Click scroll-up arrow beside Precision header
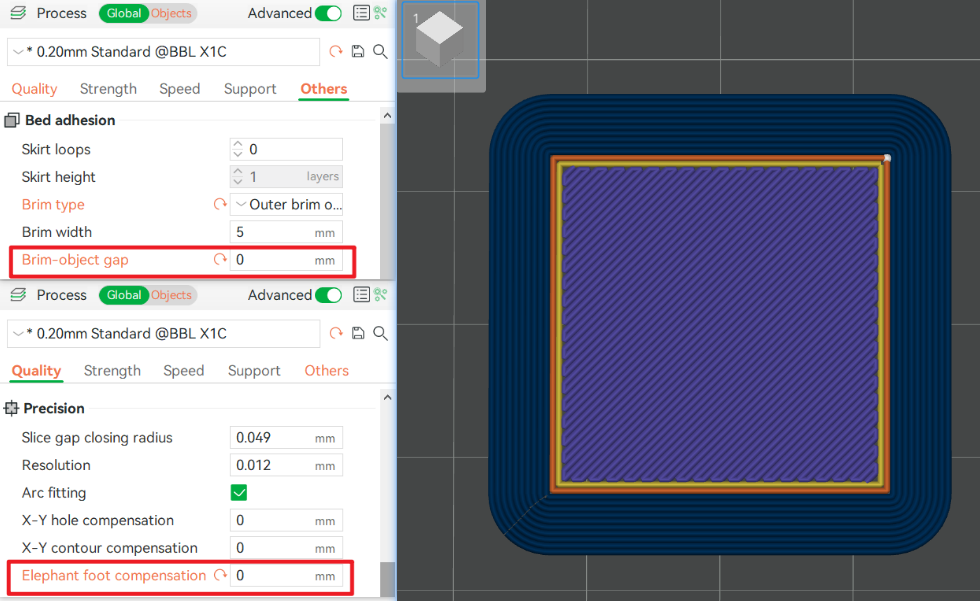This screenshot has height=601, width=980. tap(388, 397)
